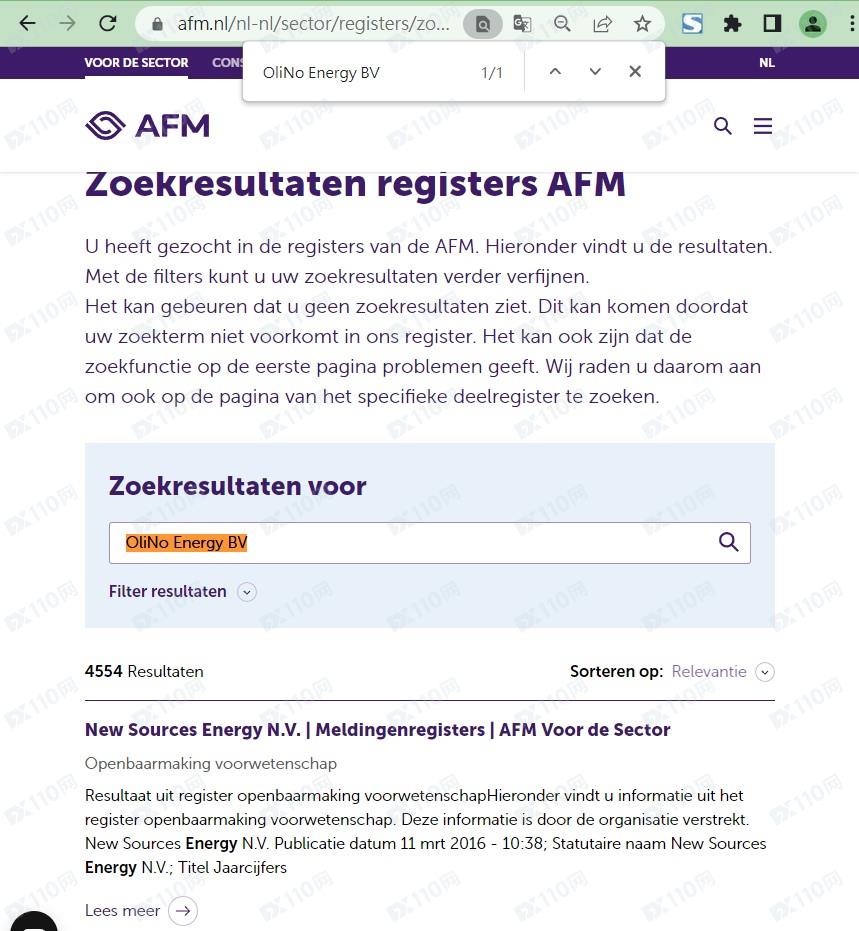Open the Google Translate icon in address bar
The height and width of the screenshot is (931, 859).
pos(522,23)
